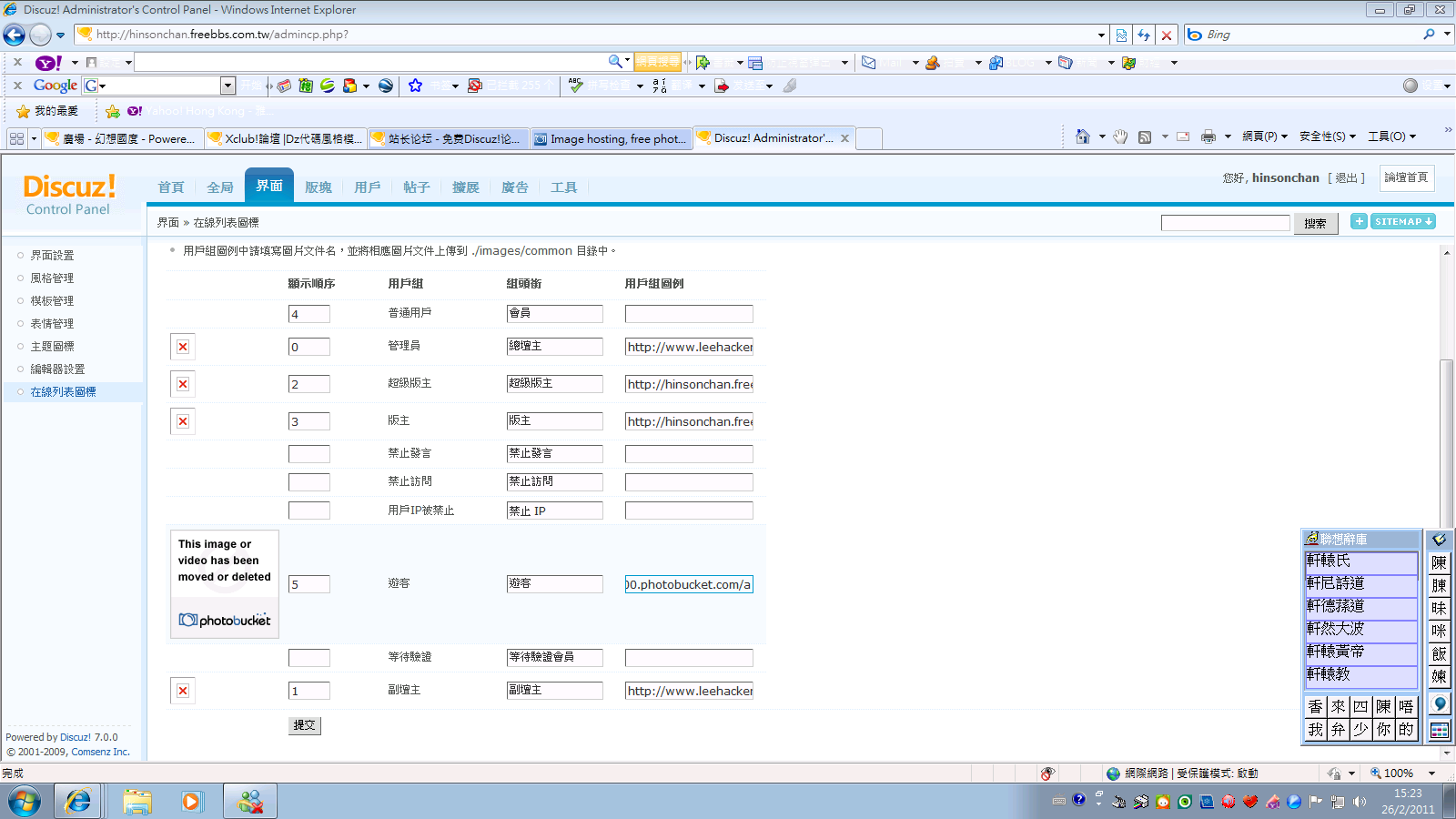Open Quick Tabs grid icon

pos(16,138)
